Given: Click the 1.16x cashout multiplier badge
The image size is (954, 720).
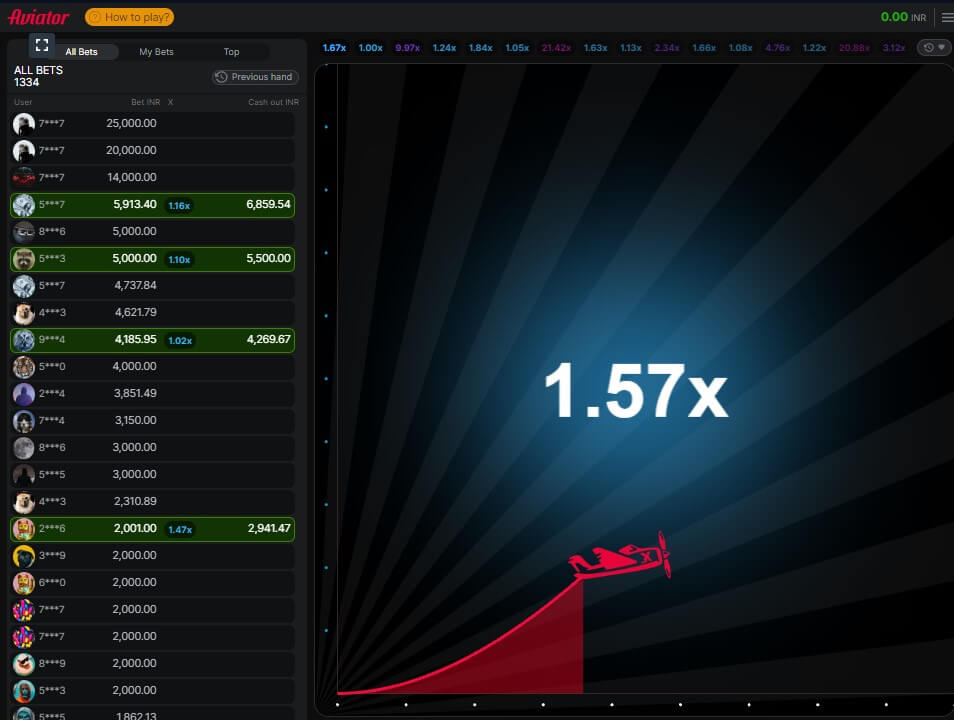Looking at the screenshot, I should 179,205.
